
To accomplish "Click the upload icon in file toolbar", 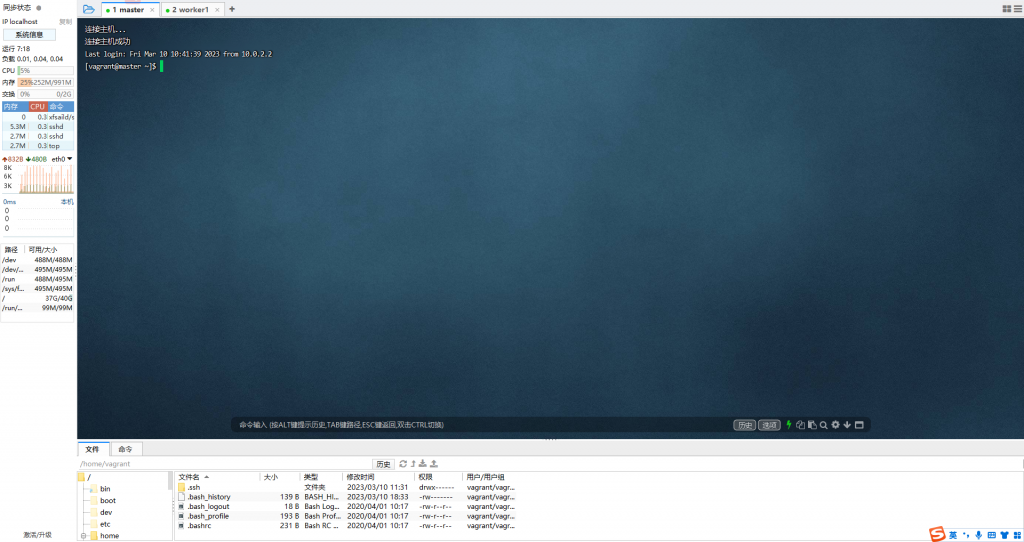I will [434, 464].
